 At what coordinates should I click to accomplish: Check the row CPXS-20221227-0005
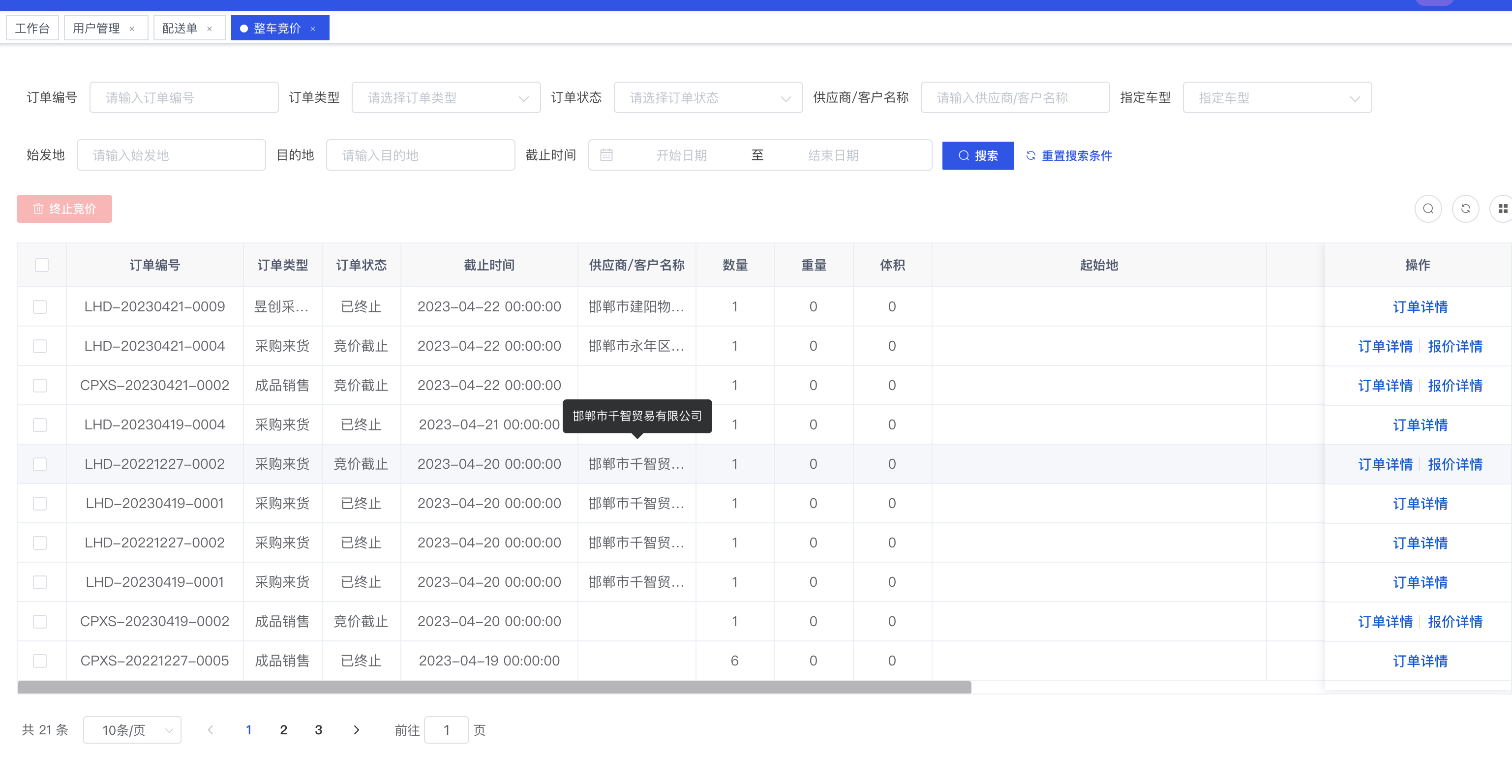click(40, 661)
